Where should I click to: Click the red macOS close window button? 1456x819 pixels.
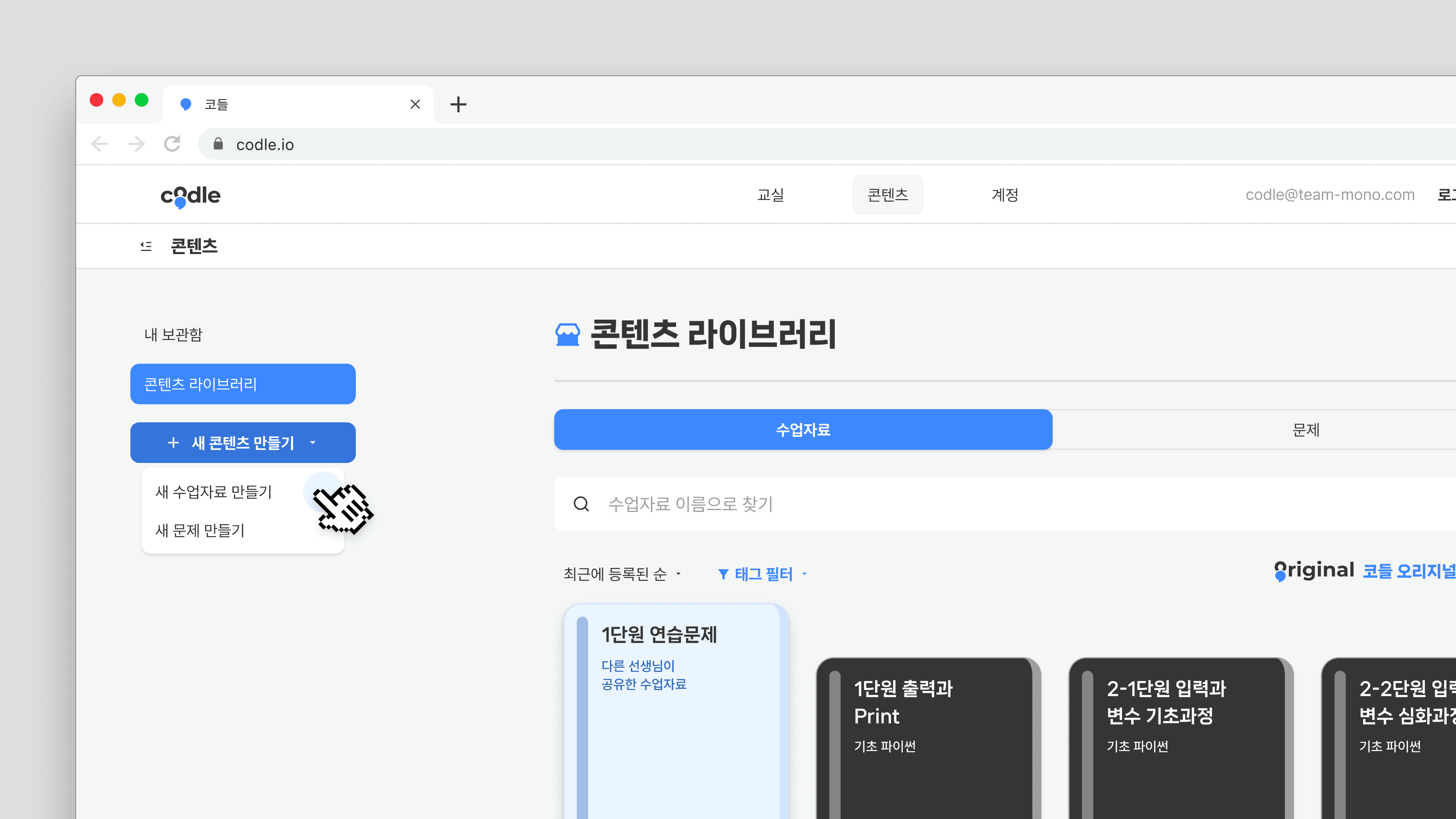(97, 100)
